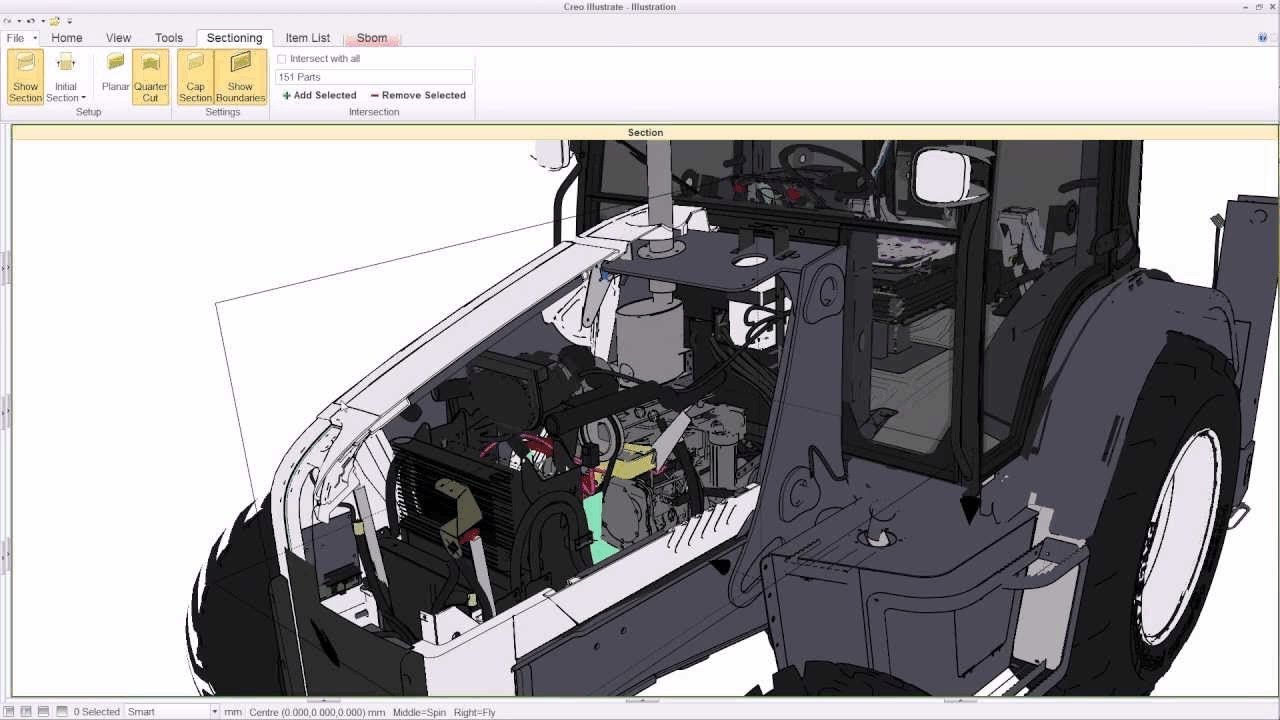
Task: Click the mm units label in status bar
Action: point(233,712)
